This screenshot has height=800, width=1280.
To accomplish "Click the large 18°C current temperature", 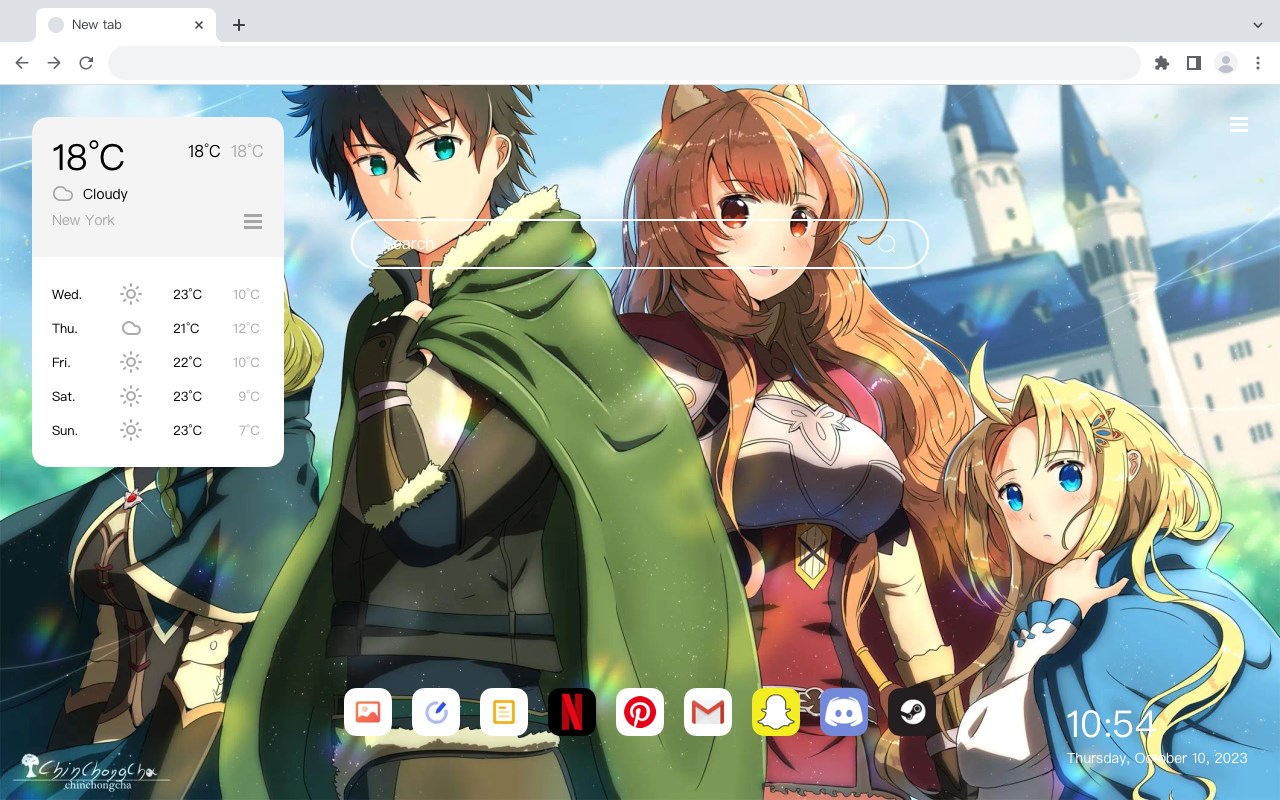I will coord(88,157).
